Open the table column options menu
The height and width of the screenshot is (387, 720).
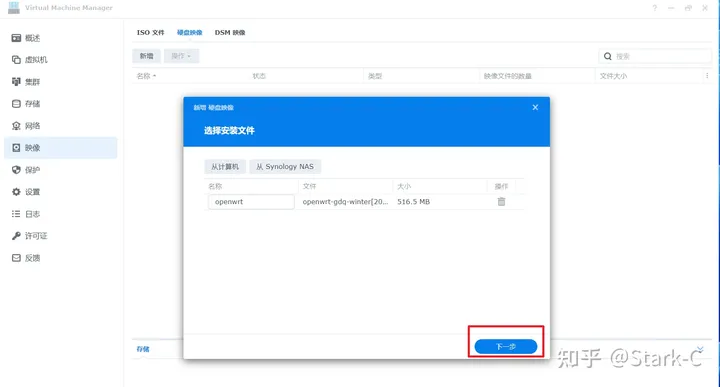point(707,76)
